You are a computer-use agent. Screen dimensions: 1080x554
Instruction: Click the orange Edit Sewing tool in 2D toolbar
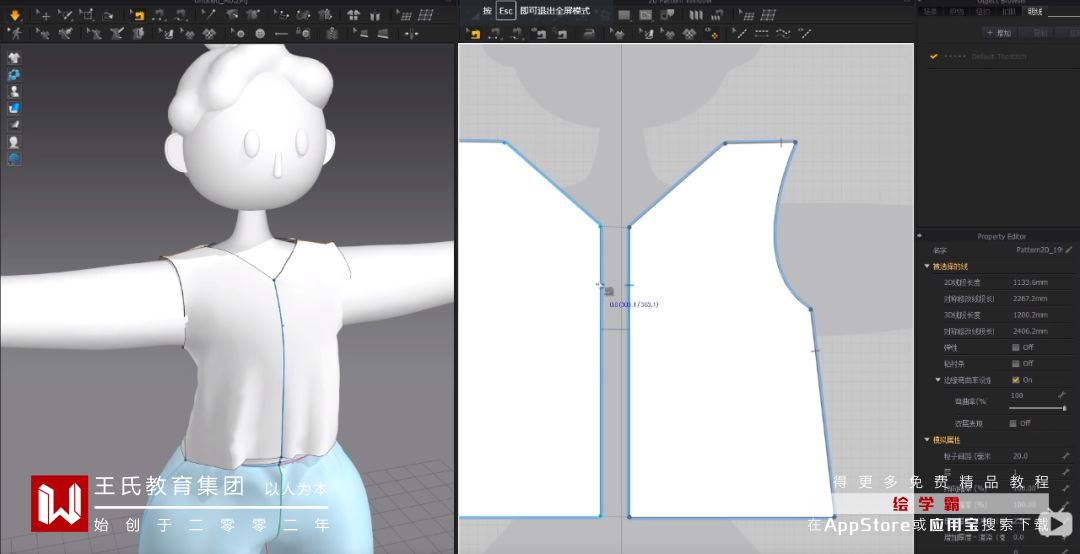pyautogui.click(x=473, y=34)
